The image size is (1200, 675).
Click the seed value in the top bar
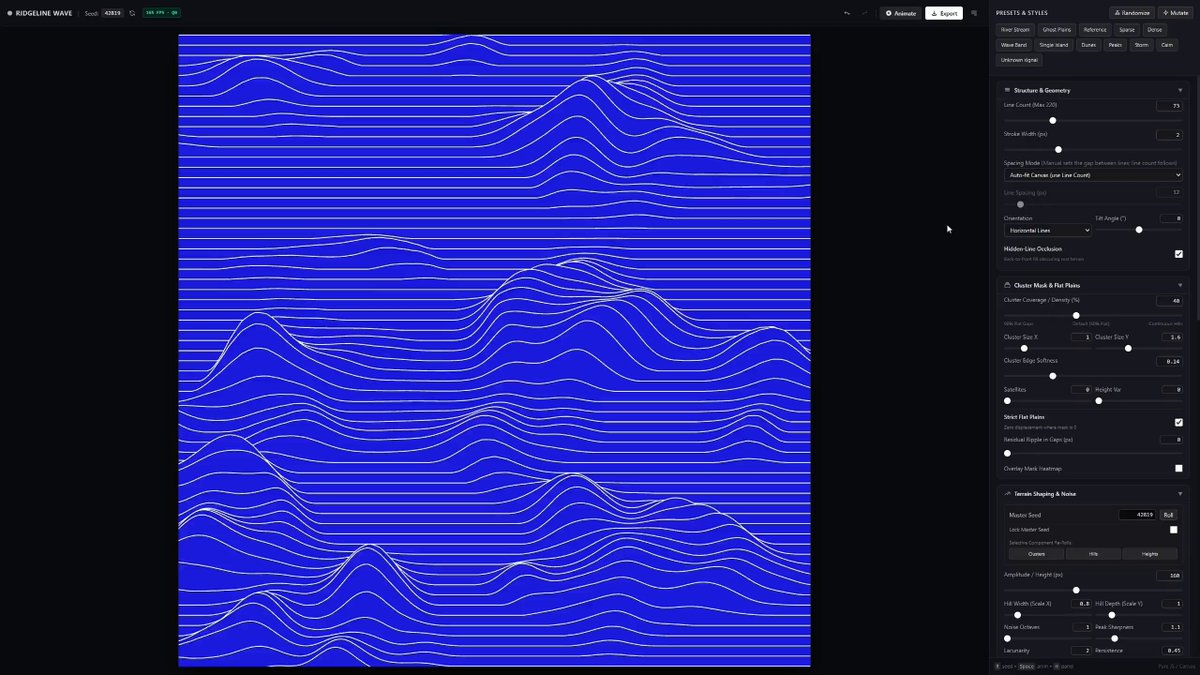[x=112, y=13]
